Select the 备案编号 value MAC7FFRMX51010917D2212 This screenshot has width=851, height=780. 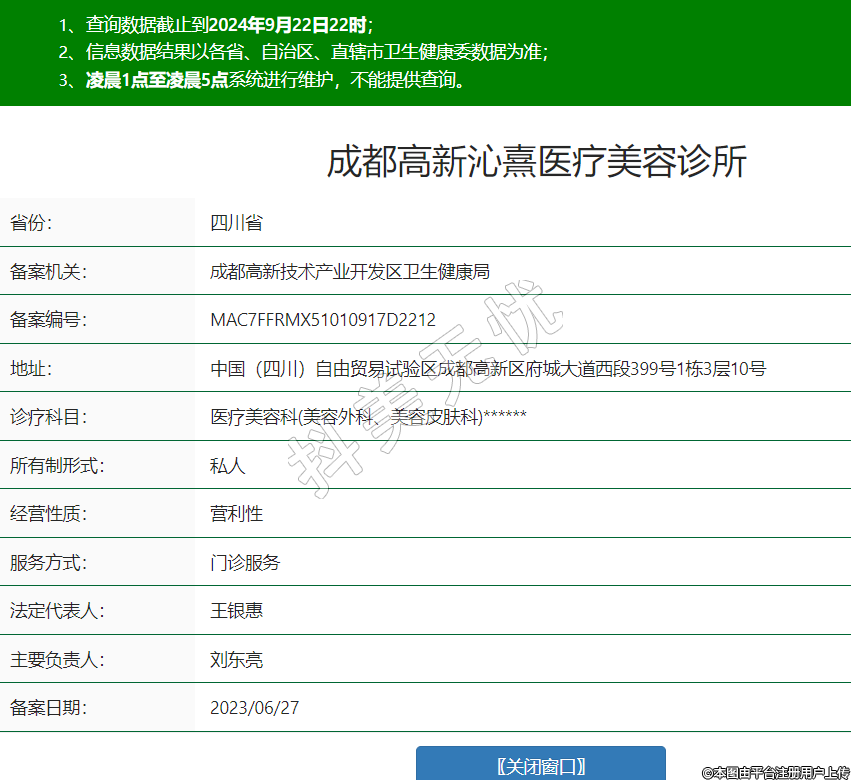pos(322,320)
